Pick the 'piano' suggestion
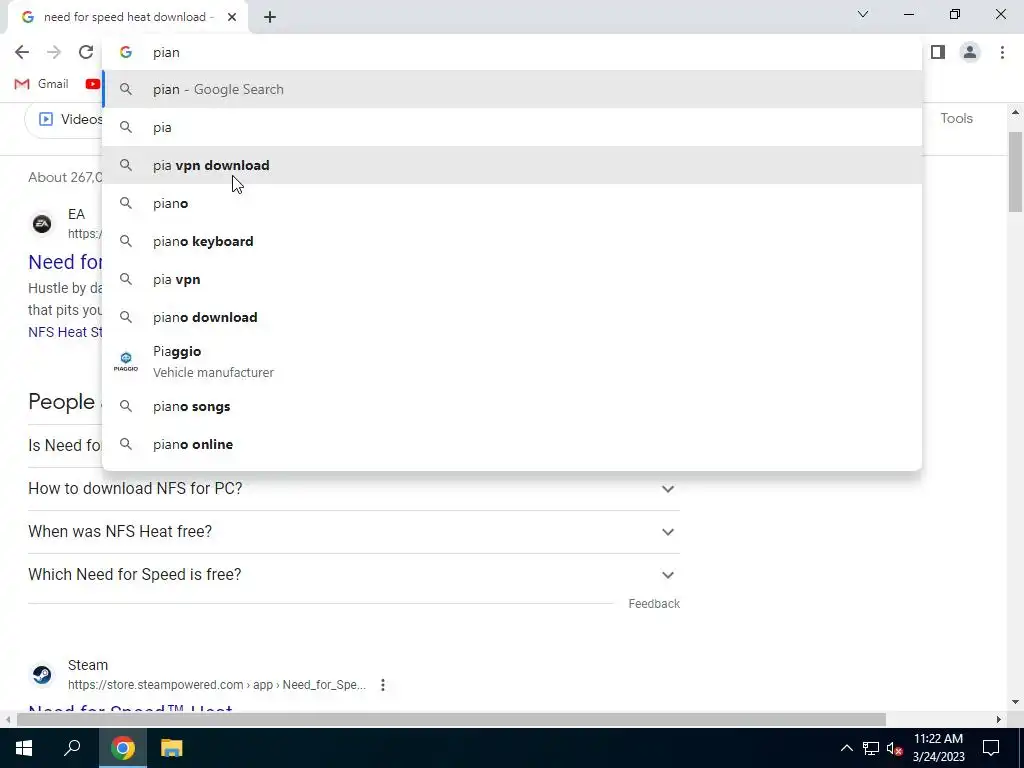The width and height of the screenshot is (1024, 768). 512,203
